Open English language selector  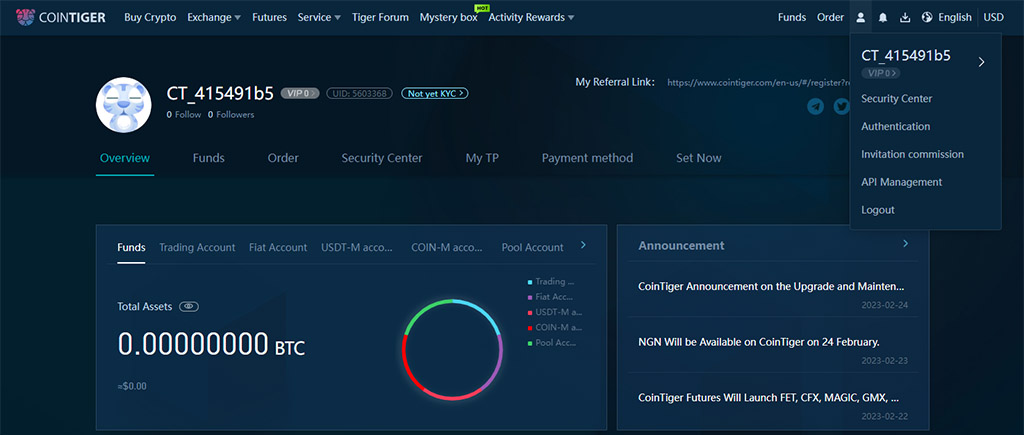955,18
